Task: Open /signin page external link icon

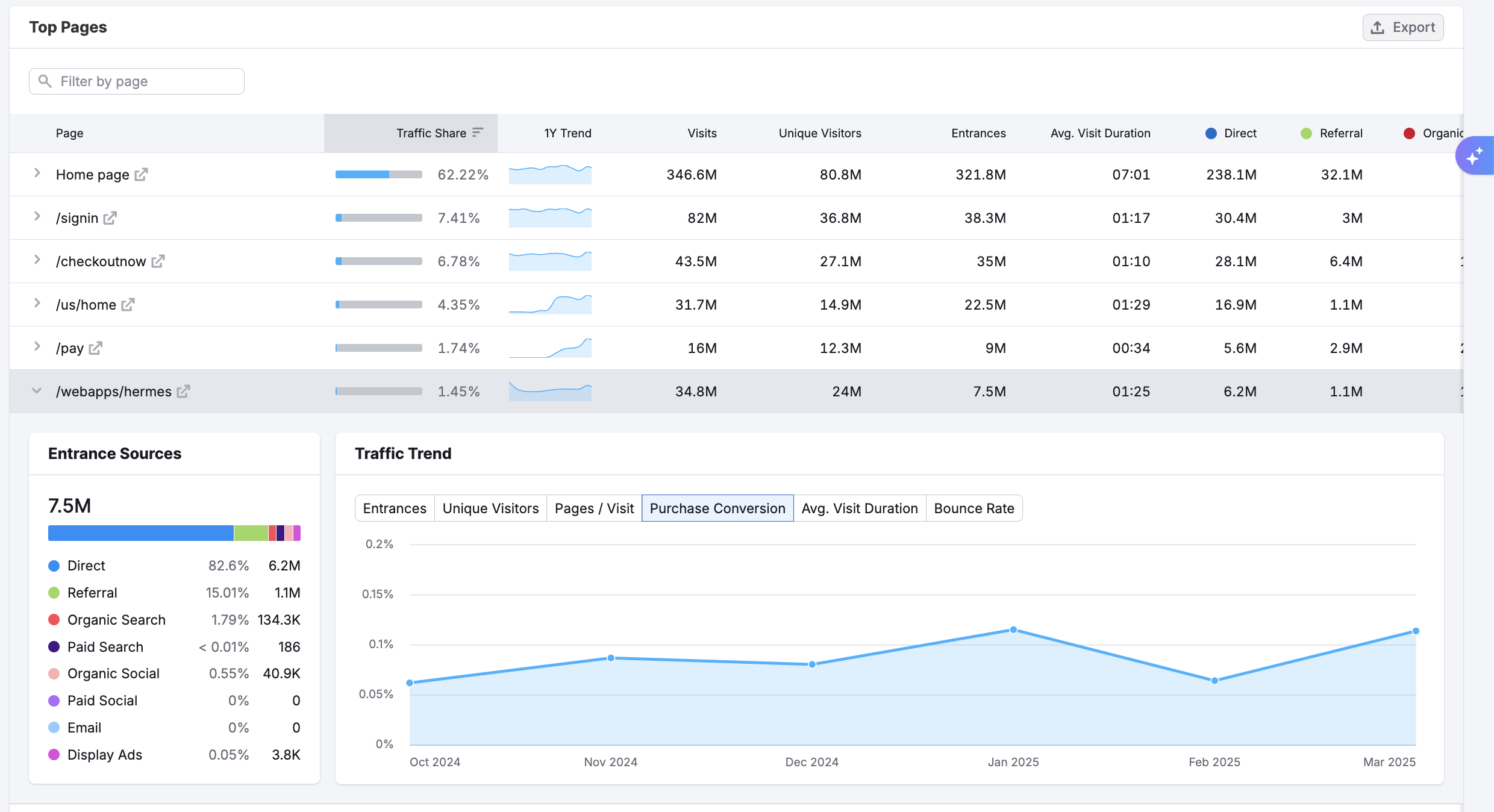Action: pyautogui.click(x=110, y=218)
